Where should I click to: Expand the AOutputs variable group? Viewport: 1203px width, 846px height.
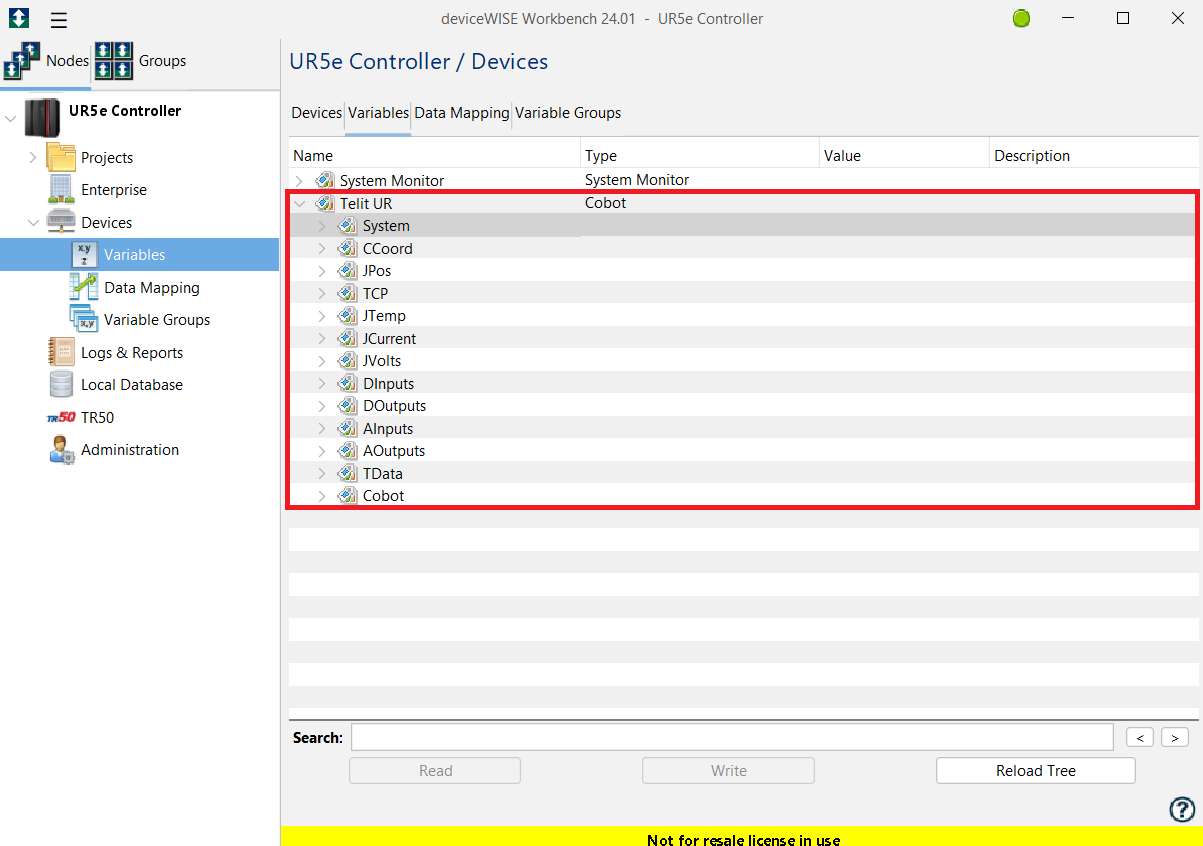[321, 451]
